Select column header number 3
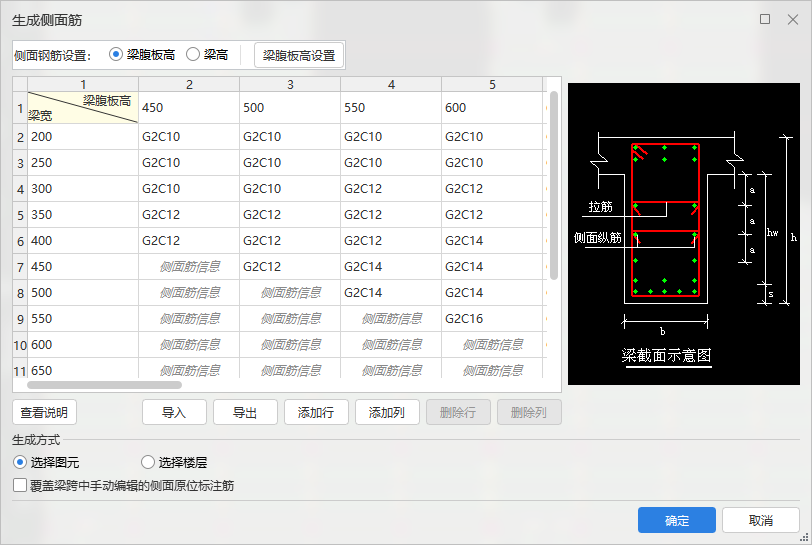 289,85
